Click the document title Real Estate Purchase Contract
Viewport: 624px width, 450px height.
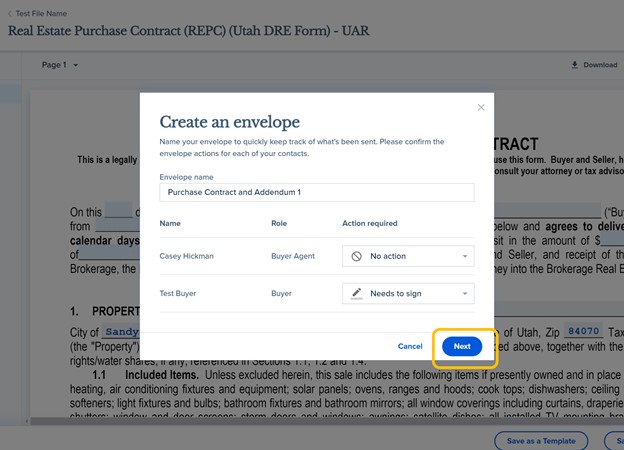tap(188, 31)
